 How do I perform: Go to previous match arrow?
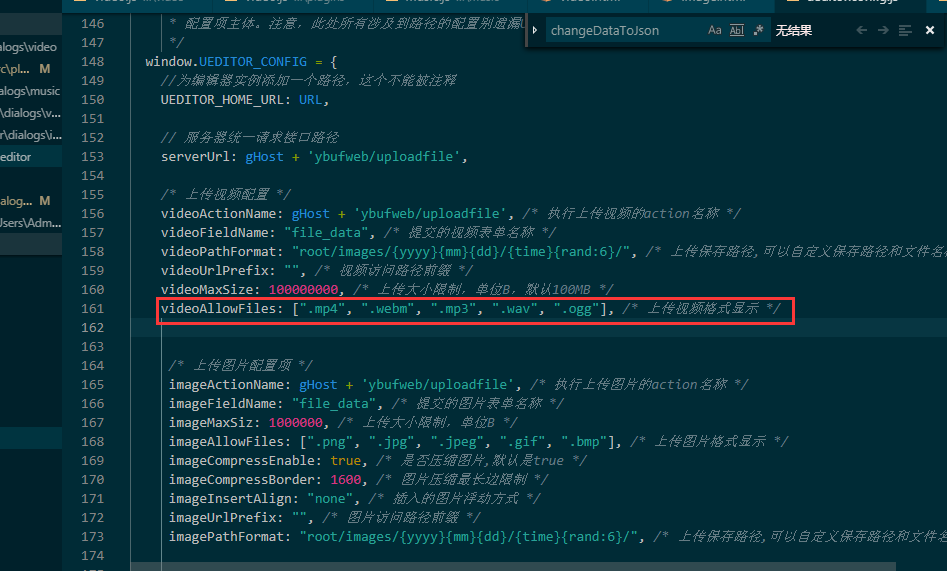(x=862, y=30)
